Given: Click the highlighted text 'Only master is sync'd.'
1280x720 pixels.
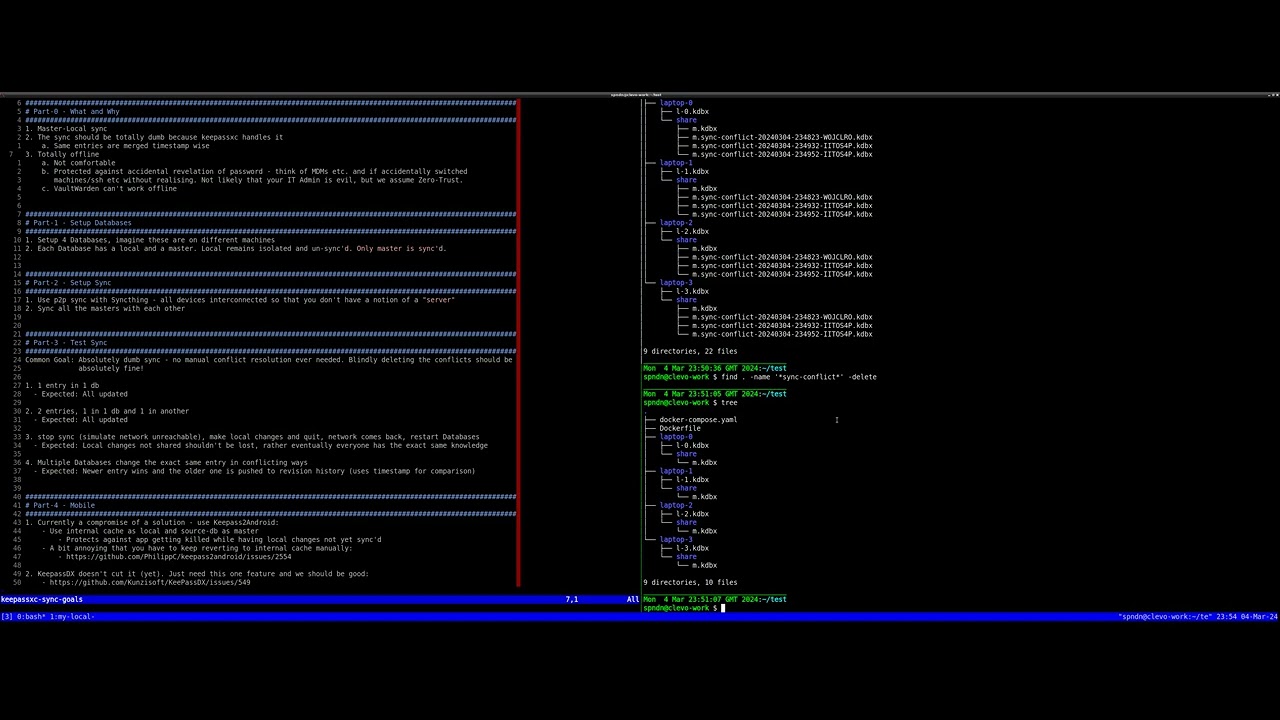Looking at the screenshot, I should tap(401, 249).
